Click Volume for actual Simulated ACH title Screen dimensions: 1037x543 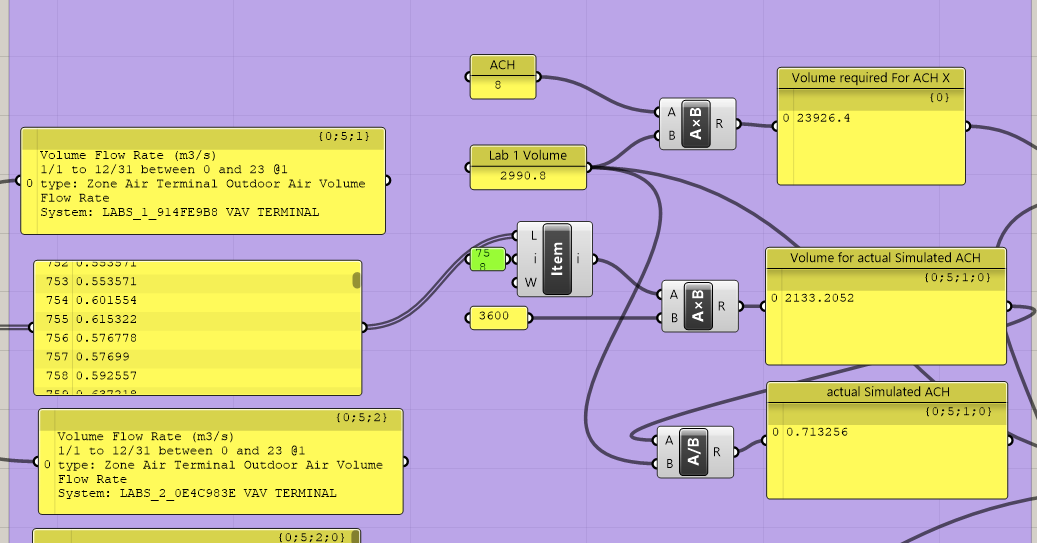[x=885, y=258]
